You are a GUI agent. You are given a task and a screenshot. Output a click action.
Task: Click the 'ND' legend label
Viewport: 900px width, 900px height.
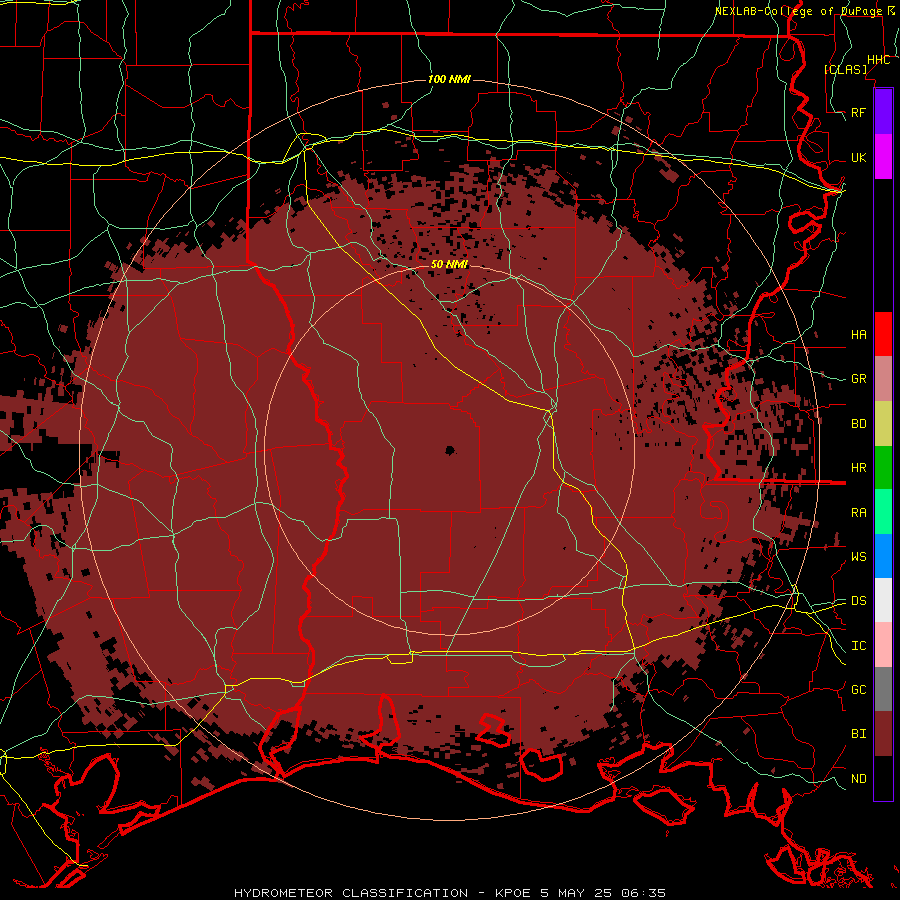[859, 779]
